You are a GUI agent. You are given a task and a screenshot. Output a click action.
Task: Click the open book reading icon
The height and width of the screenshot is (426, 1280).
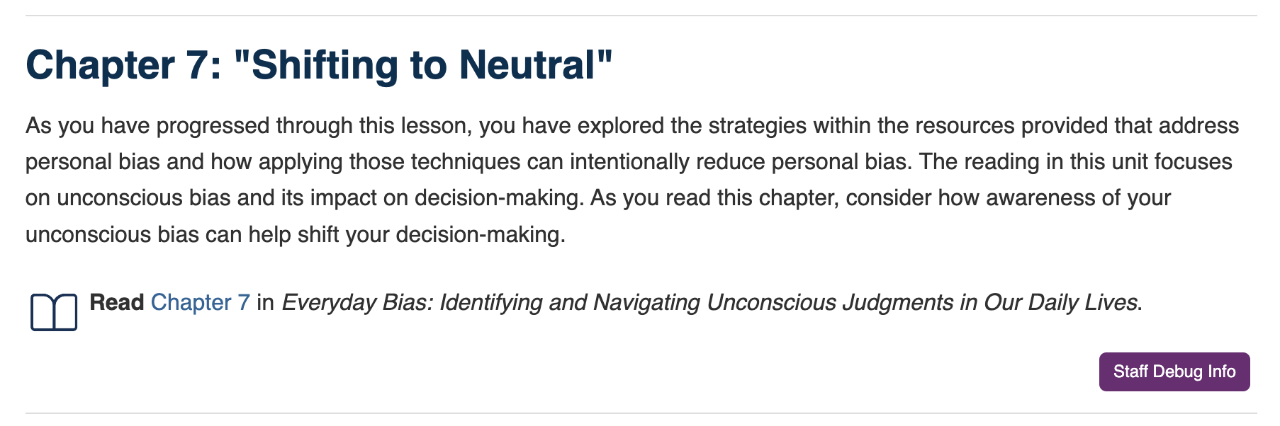click(54, 312)
